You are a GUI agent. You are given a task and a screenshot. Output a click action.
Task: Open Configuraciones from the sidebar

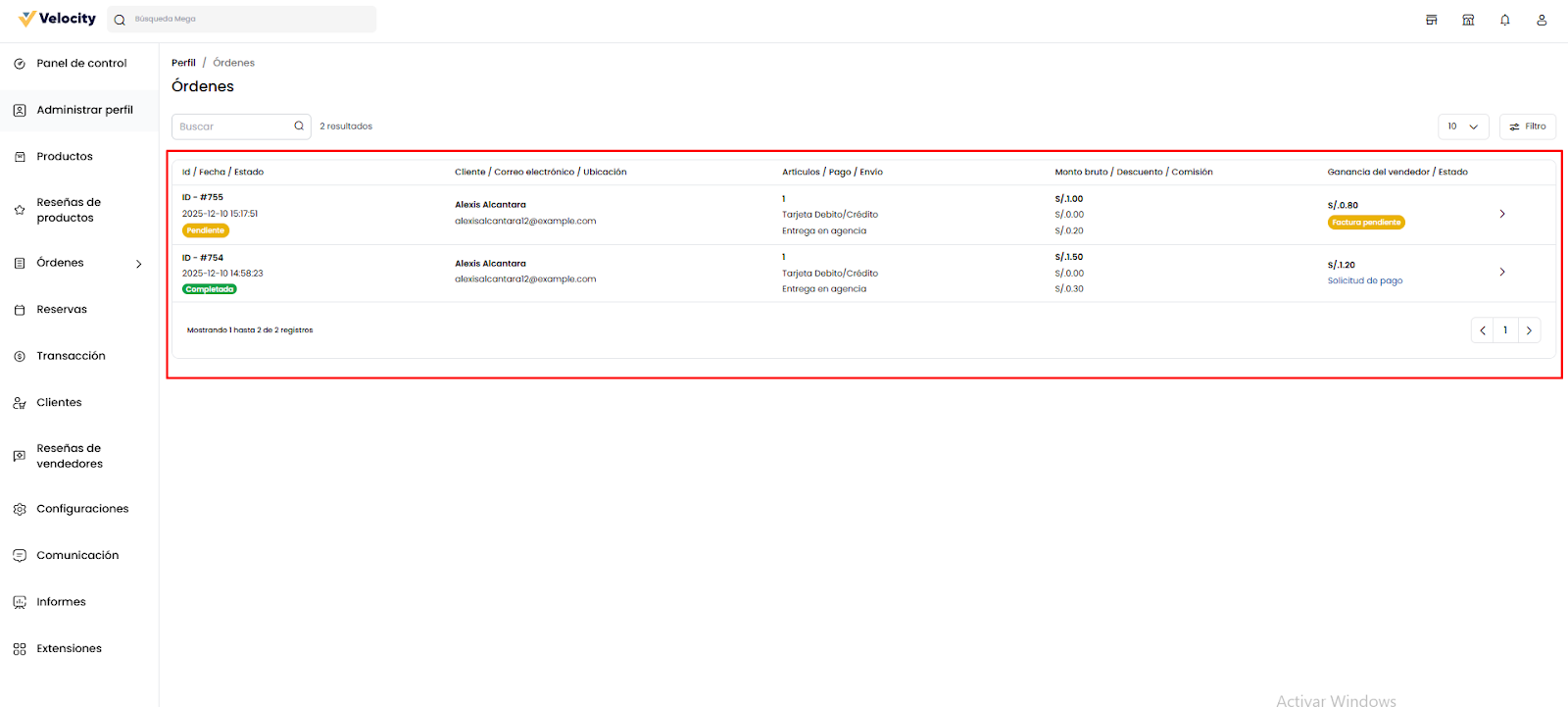(x=82, y=509)
